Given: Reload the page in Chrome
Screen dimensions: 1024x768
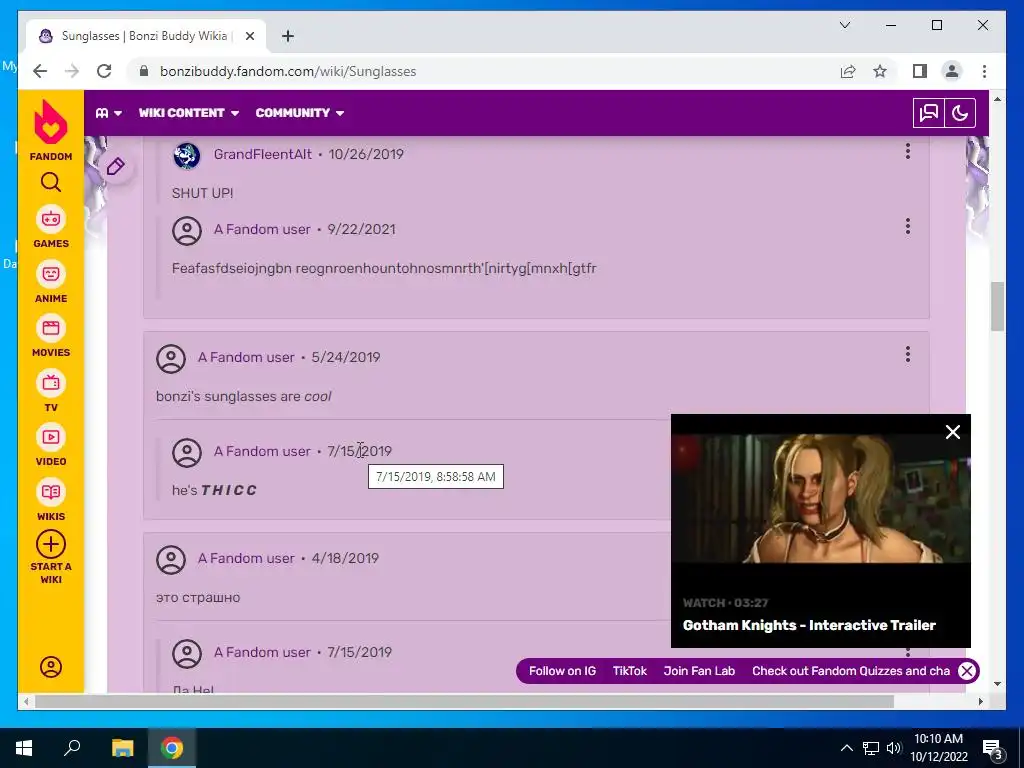Looking at the screenshot, I should (104, 71).
